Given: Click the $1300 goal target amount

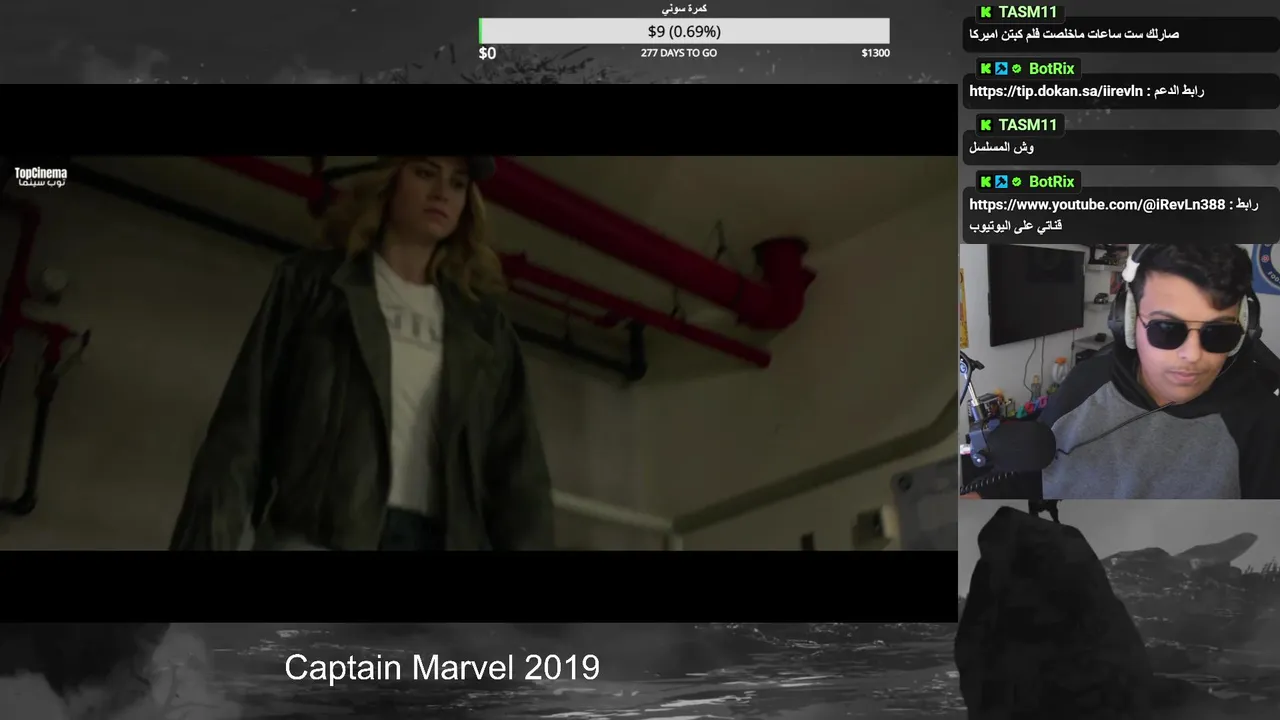Looking at the screenshot, I should [x=875, y=53].
